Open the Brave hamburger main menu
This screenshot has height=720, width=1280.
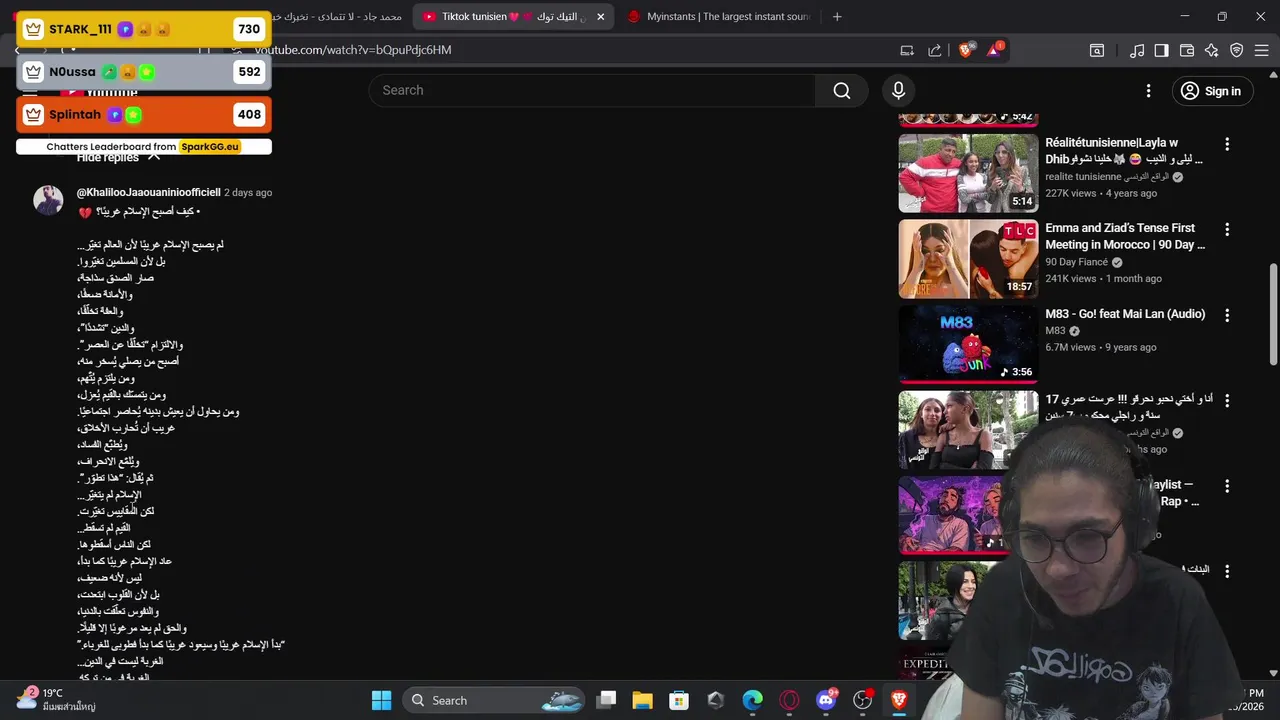[x=1261, y=50]
